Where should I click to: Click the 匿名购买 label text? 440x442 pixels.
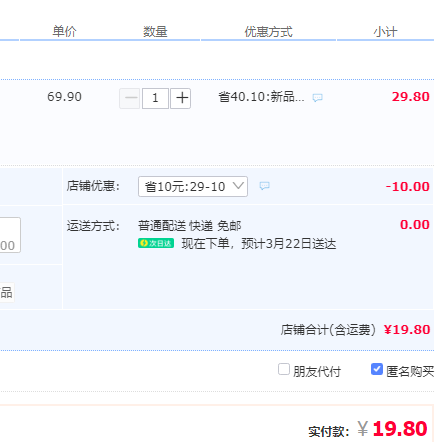410,371
